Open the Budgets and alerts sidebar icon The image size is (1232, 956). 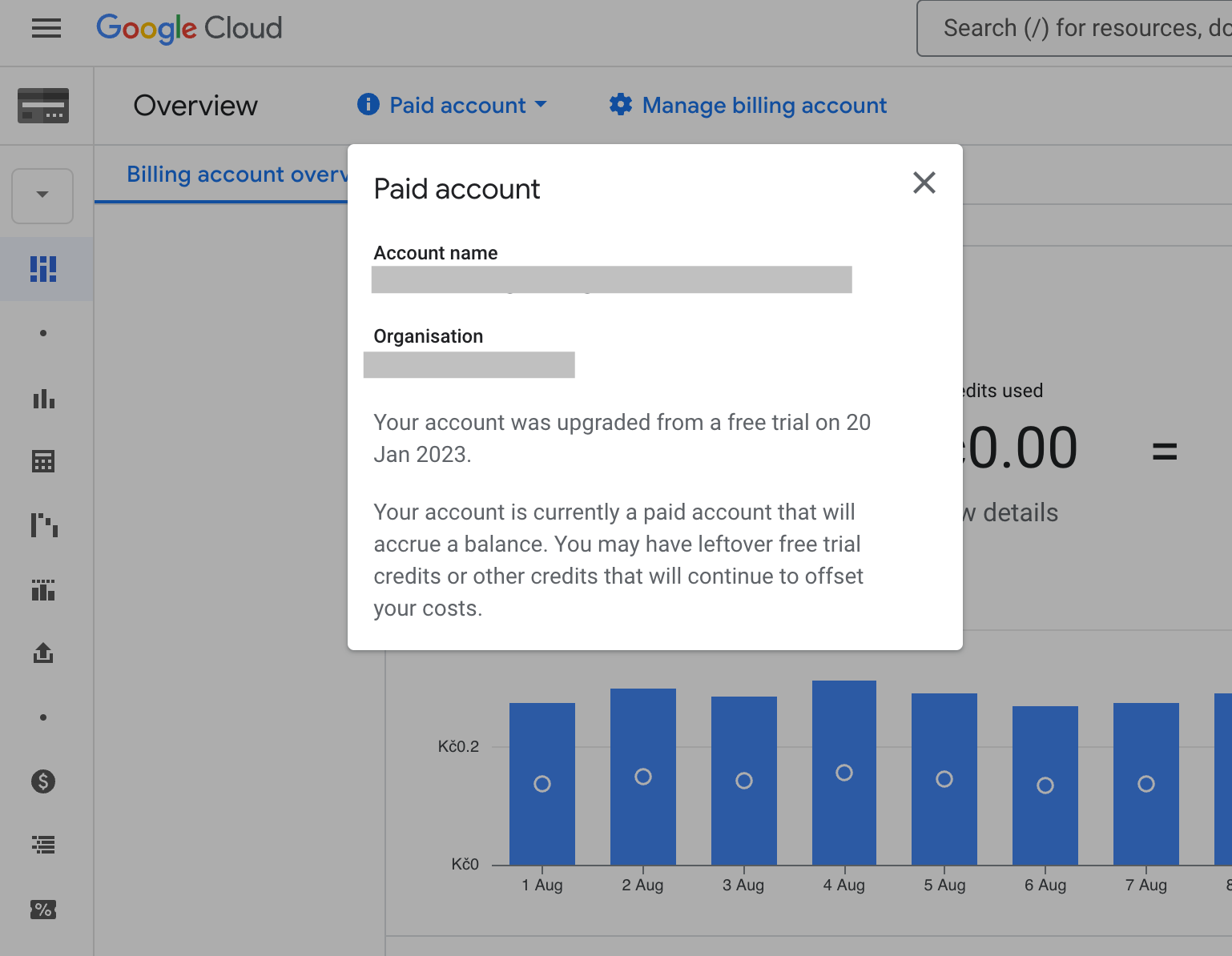pyautogui.click(x=43, y=590)
